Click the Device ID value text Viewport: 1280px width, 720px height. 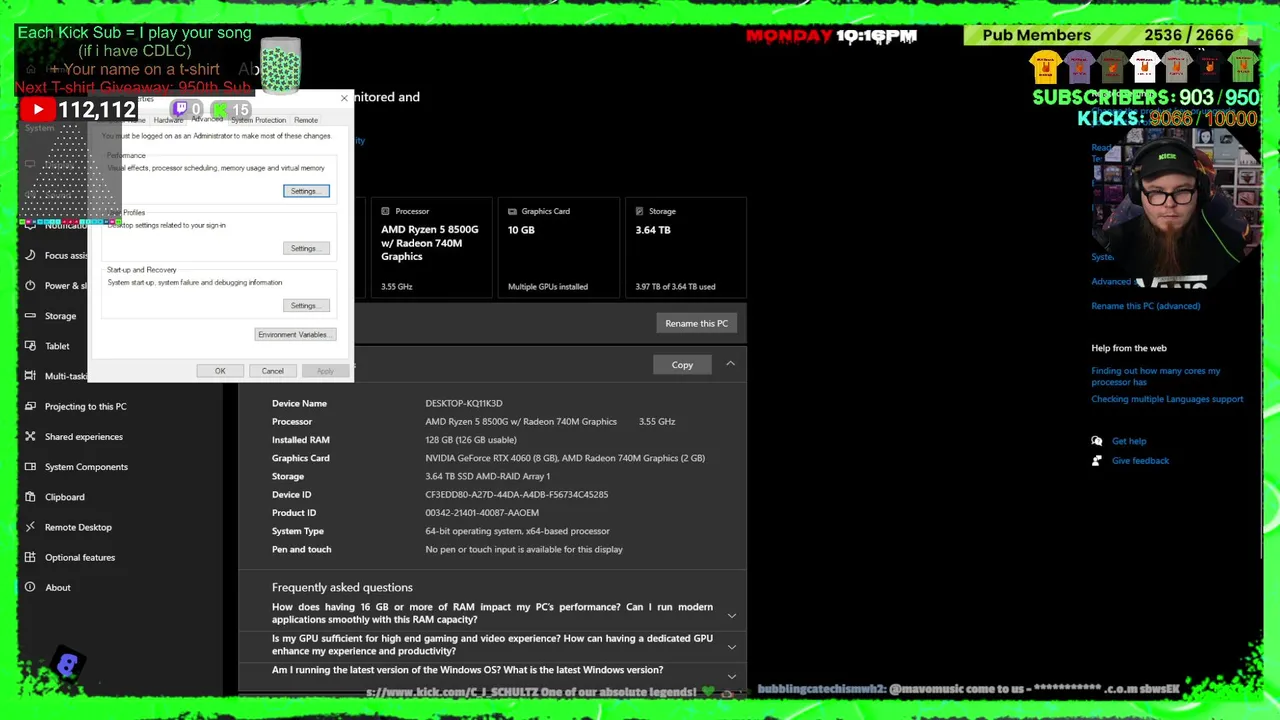pyautogui.click(x=517, y=495)
